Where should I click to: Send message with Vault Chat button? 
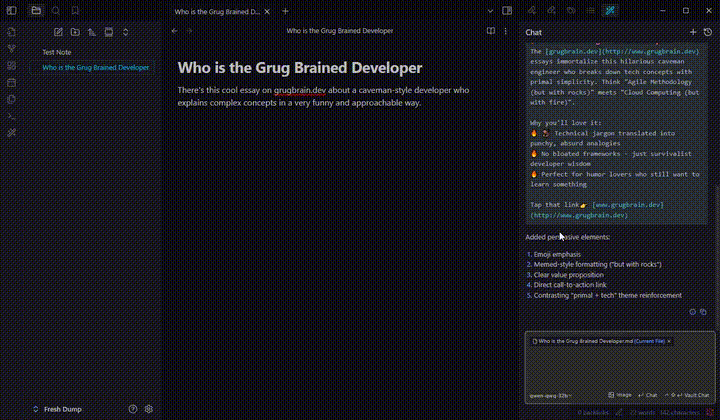pos(687,395)
